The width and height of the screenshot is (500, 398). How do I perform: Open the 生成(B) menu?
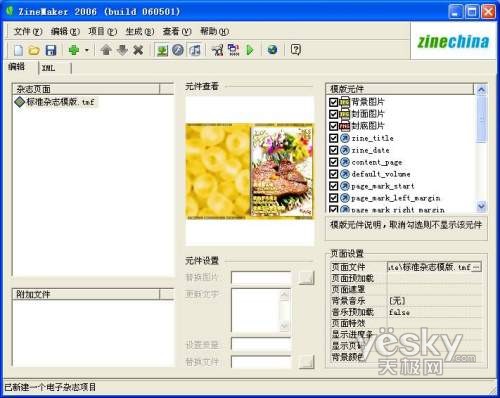pos(140,31)
